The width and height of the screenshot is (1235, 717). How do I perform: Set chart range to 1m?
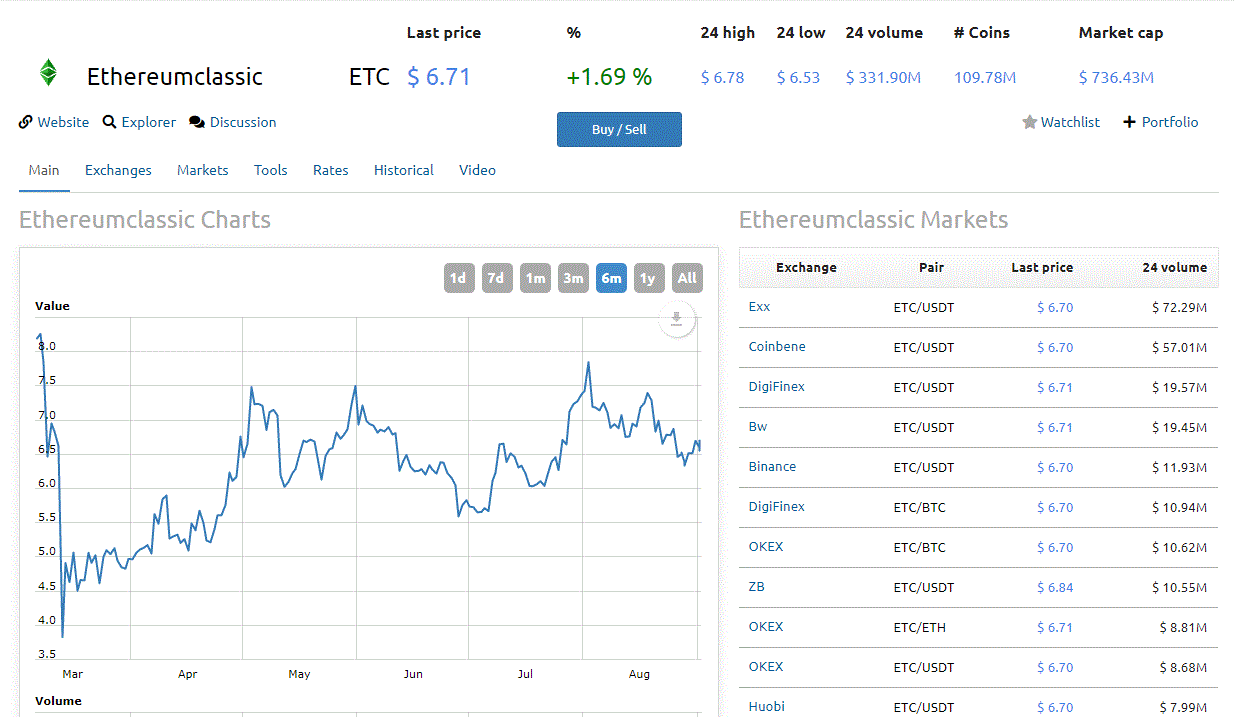pos(535,278)
